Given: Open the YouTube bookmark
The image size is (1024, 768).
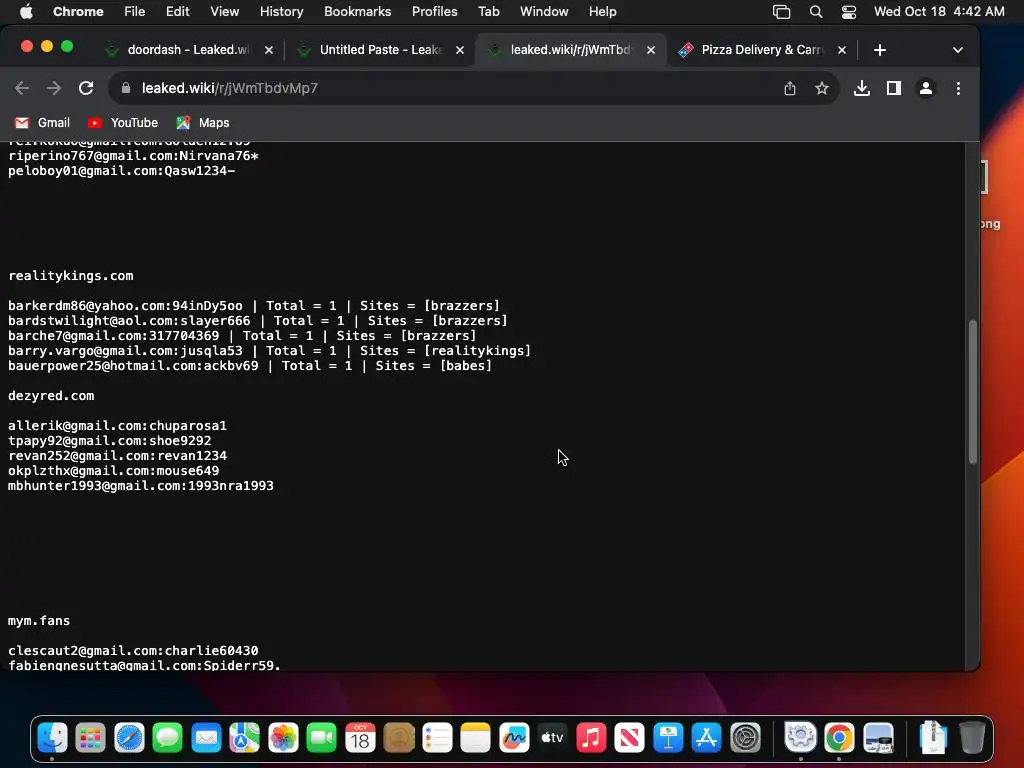Looking at the screenshot, I should pos(123,123).
